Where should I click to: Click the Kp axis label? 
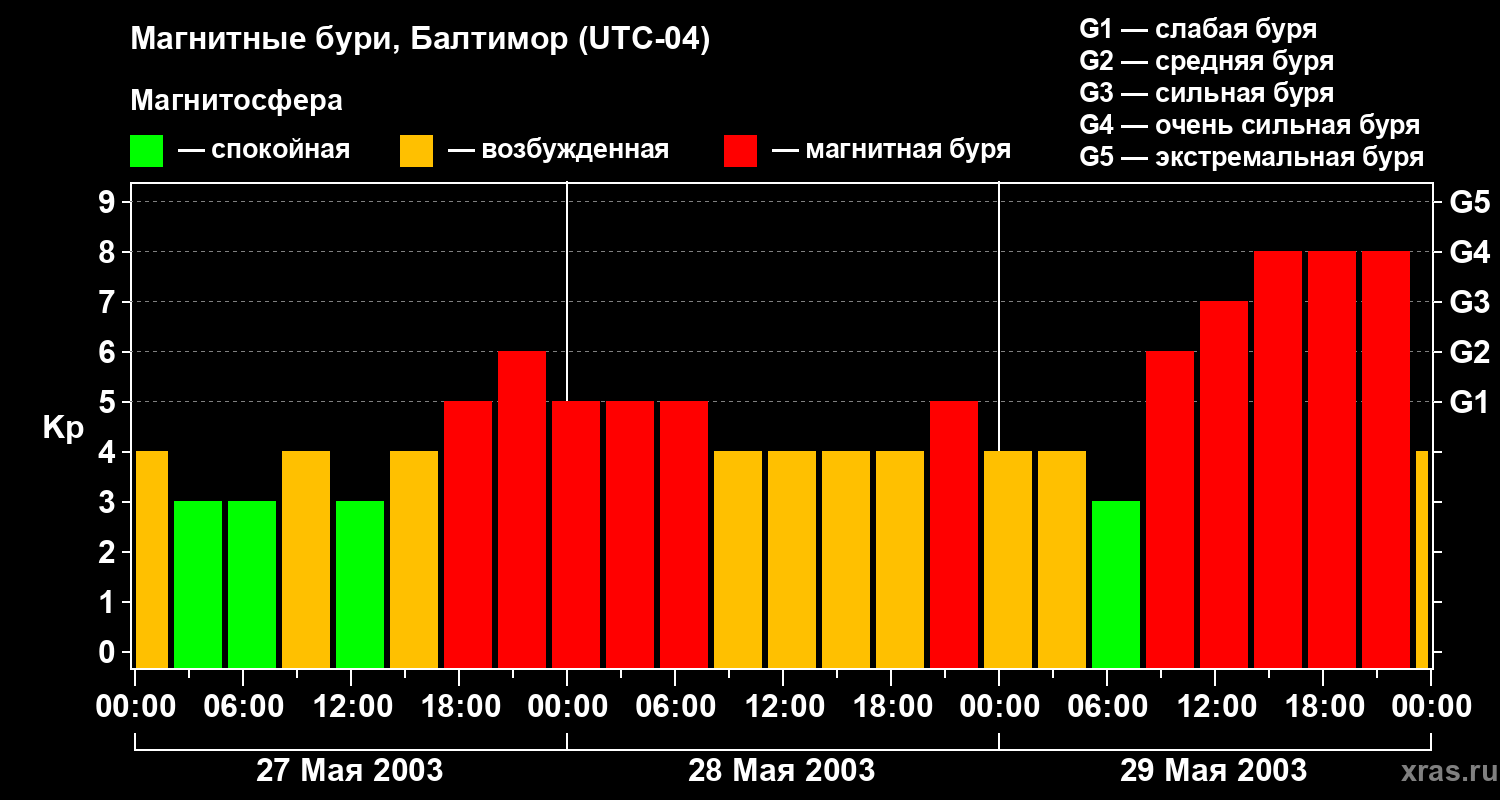tap(63, 429)
